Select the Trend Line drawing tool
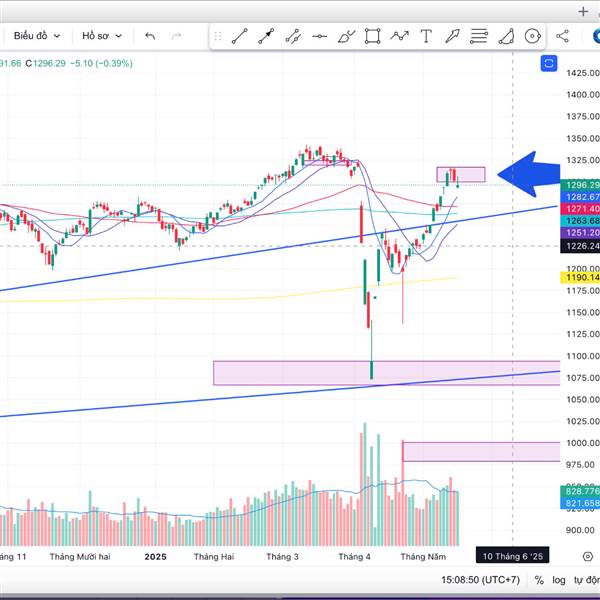 coord(240,36)
